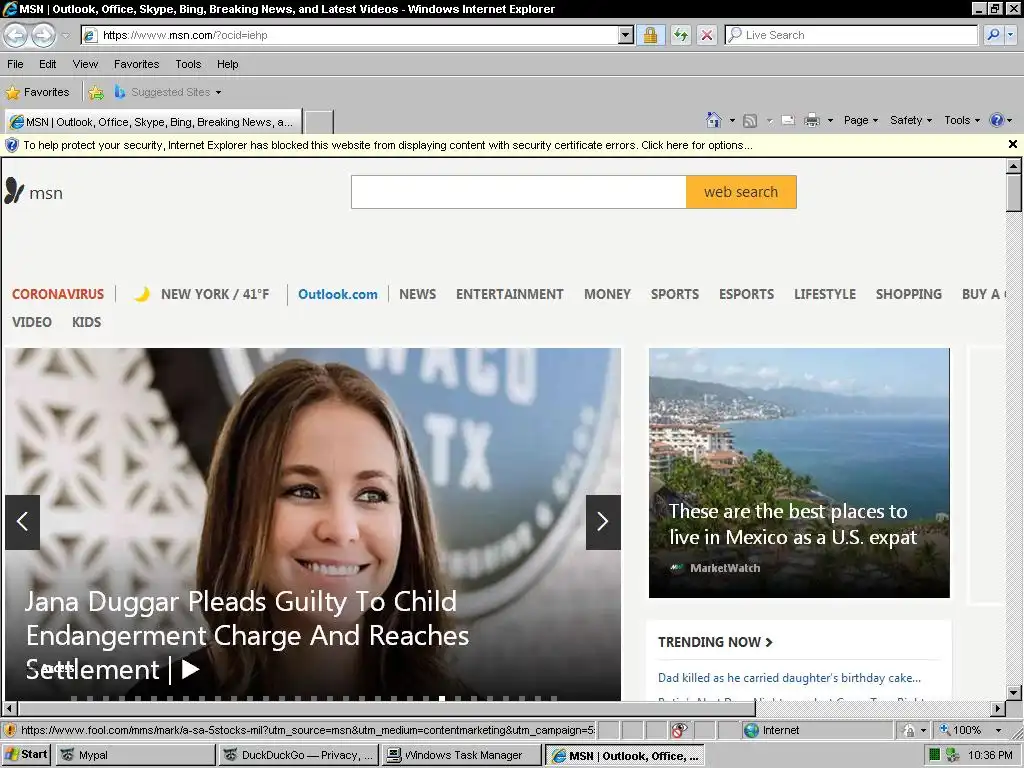Click in the MSN web search field
Screen dimensions: 1024x768
click(x=519, y=192)
